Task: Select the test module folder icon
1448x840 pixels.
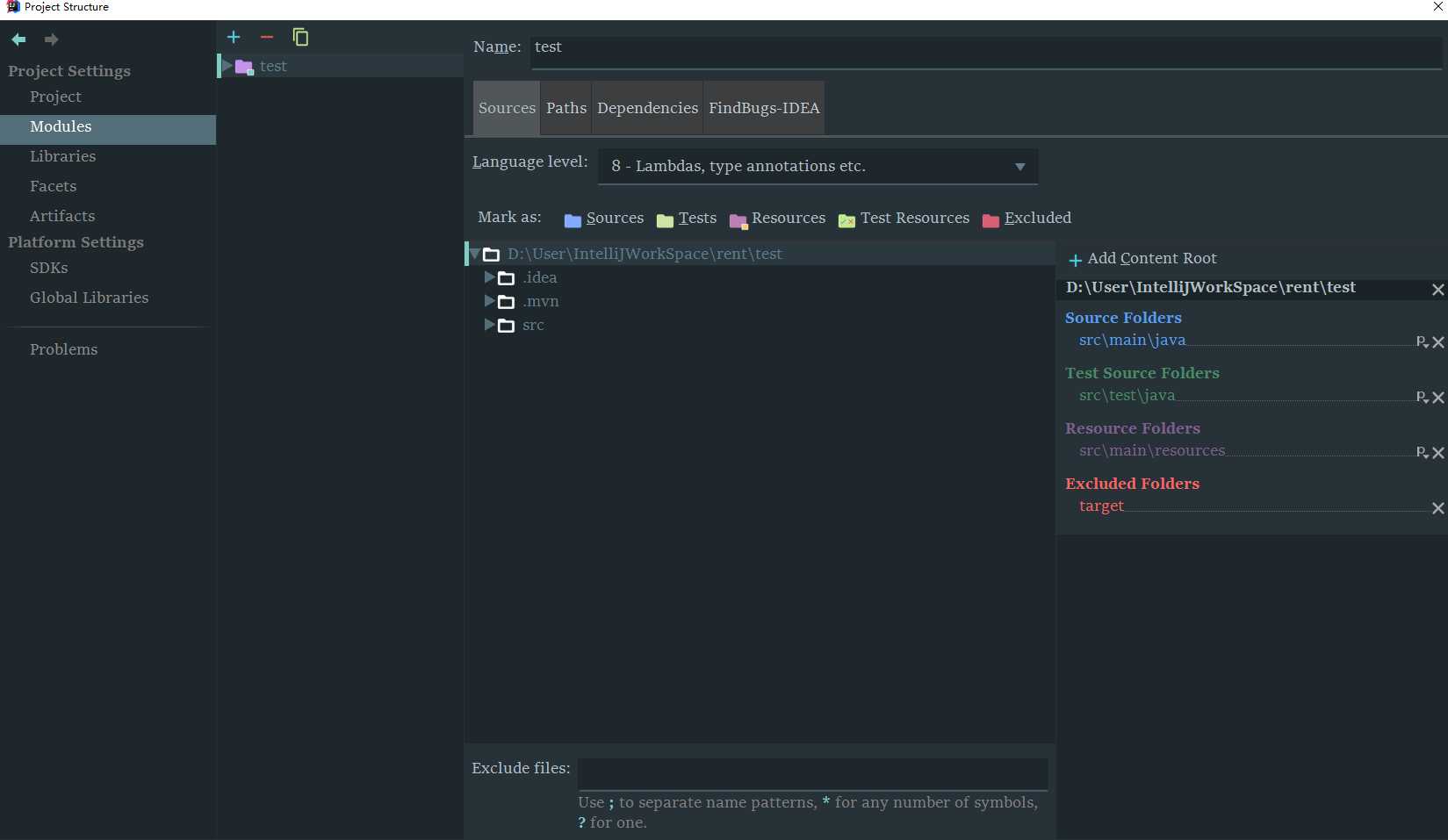Action: click(x=244, y=67)
